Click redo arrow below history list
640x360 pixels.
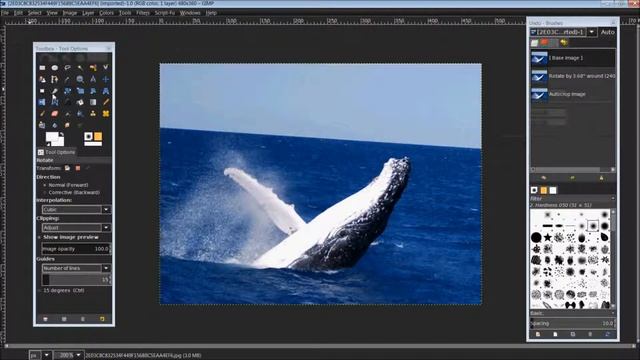(x=572, y=178)
